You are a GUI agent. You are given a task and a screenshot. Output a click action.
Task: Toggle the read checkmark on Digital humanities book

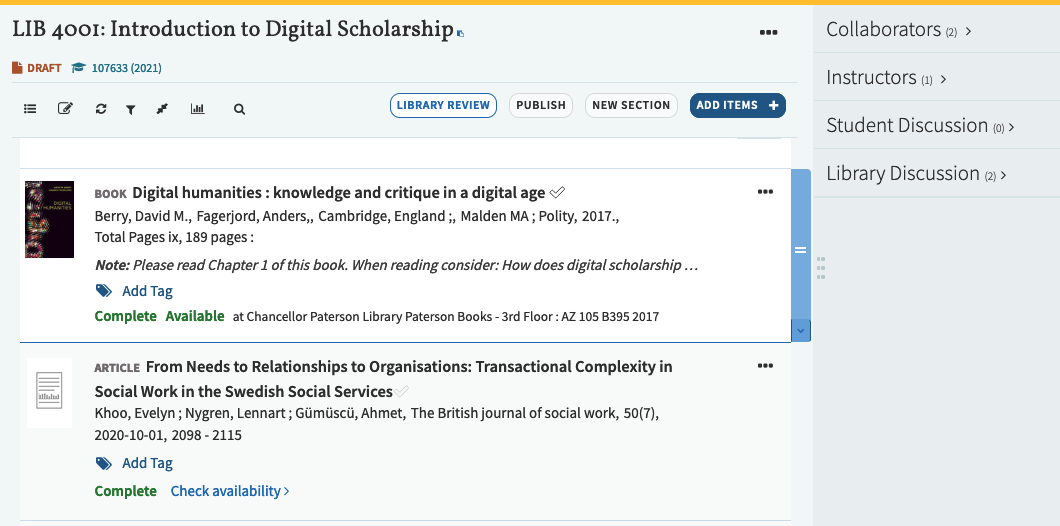[x=558, y=192]
